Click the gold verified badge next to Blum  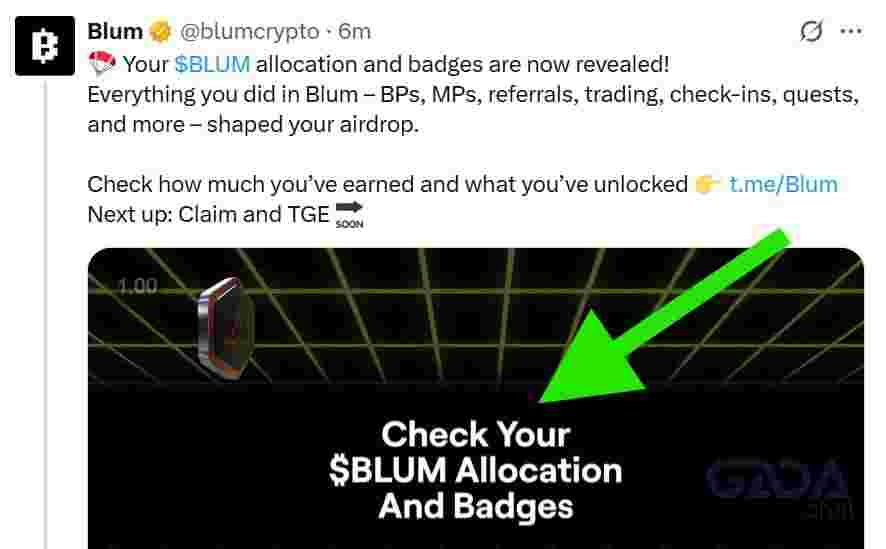(160, 32)
